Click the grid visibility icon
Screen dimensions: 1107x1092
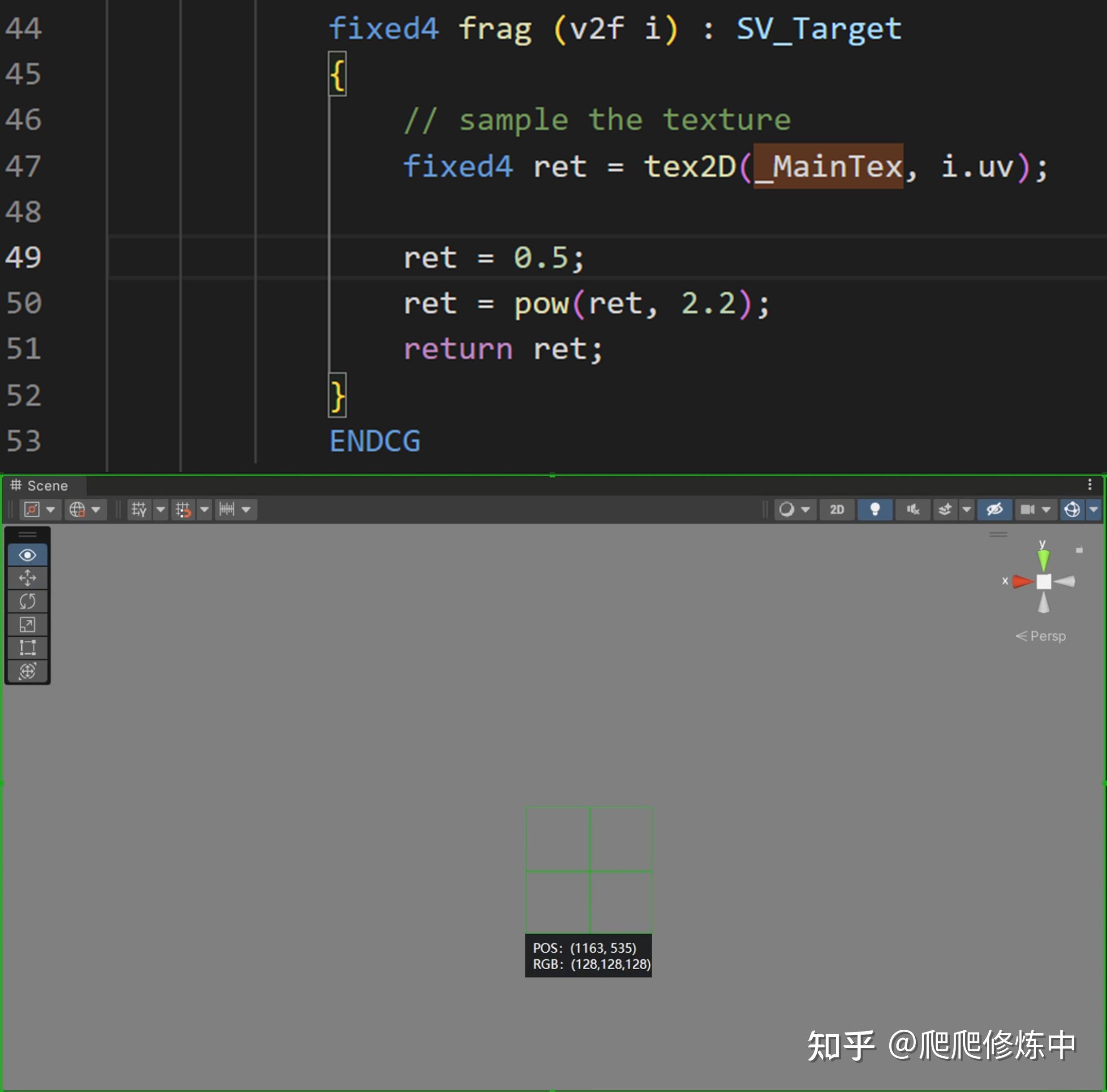(x=139, y=509)
